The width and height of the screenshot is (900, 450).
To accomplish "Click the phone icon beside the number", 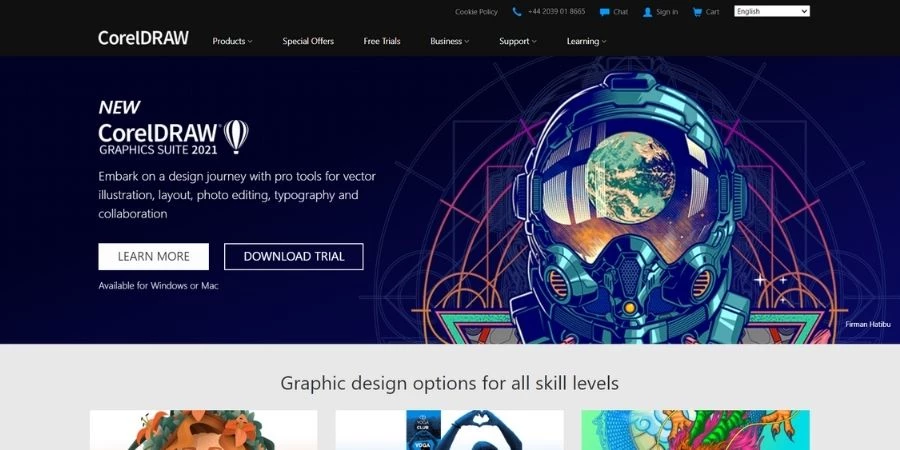I will click(517, 11).
